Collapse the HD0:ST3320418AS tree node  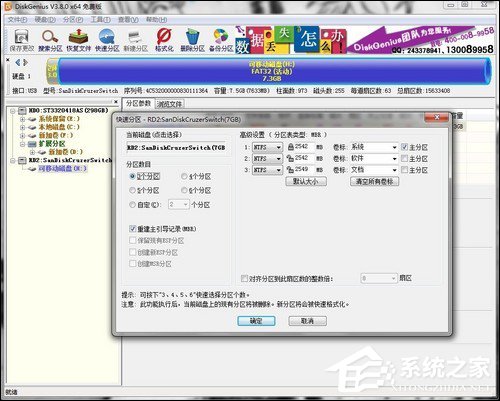click(x=13, y=110)
